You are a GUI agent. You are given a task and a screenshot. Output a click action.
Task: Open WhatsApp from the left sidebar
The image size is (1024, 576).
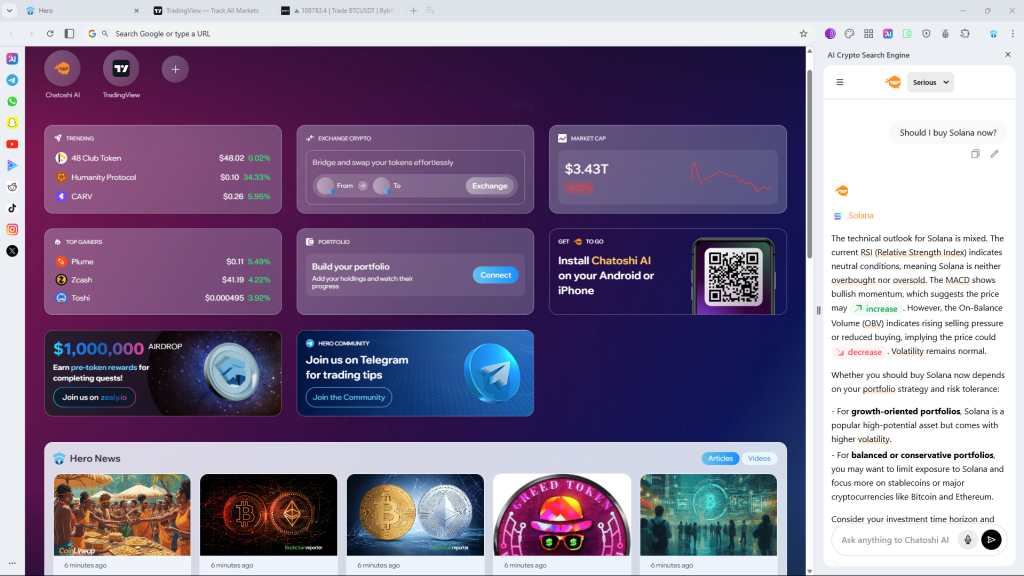click(12, 101)
